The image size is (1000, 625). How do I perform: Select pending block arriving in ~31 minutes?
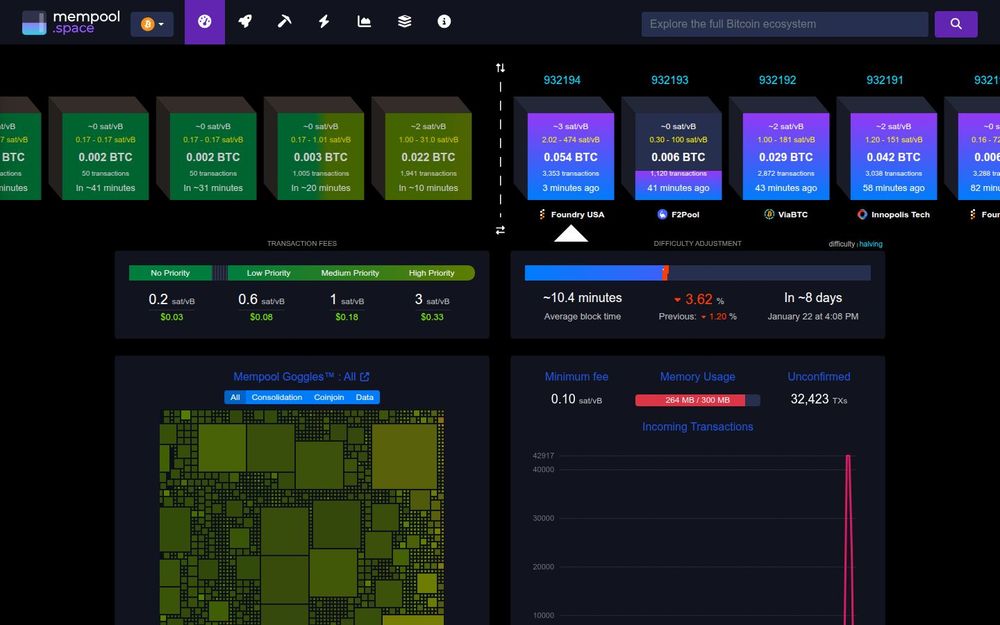(213, 156)
